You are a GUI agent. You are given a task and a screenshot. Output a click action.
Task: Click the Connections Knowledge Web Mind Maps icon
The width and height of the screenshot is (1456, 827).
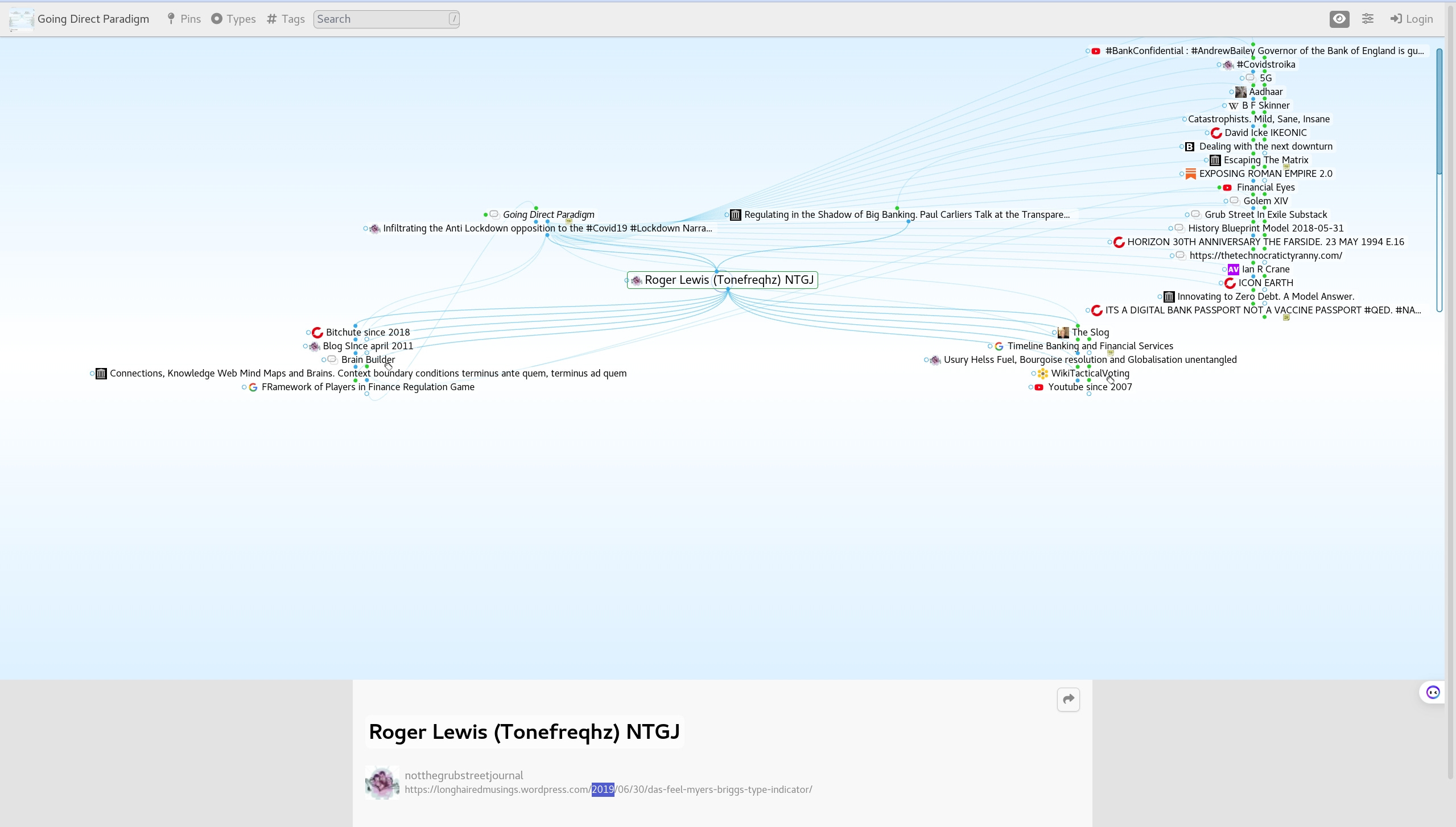click(x=101, y=374)
